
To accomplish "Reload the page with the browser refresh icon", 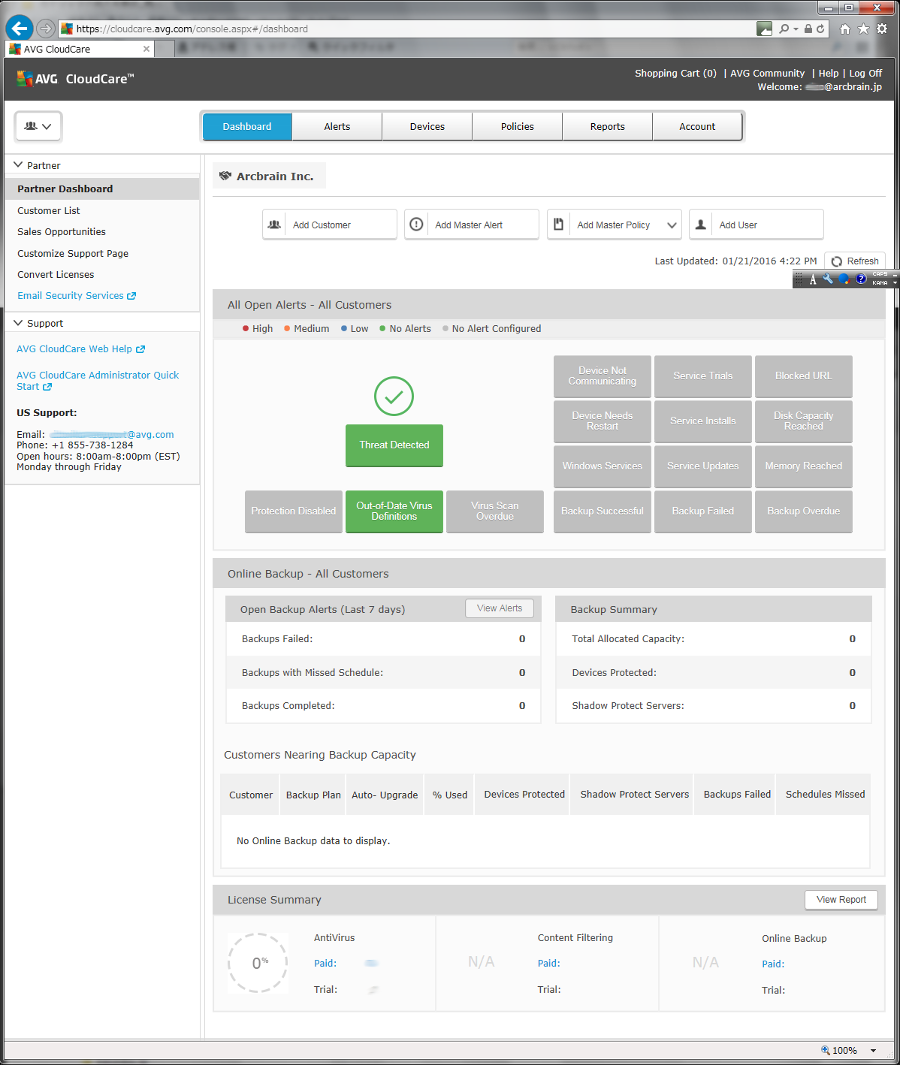I will pos(821,29).
